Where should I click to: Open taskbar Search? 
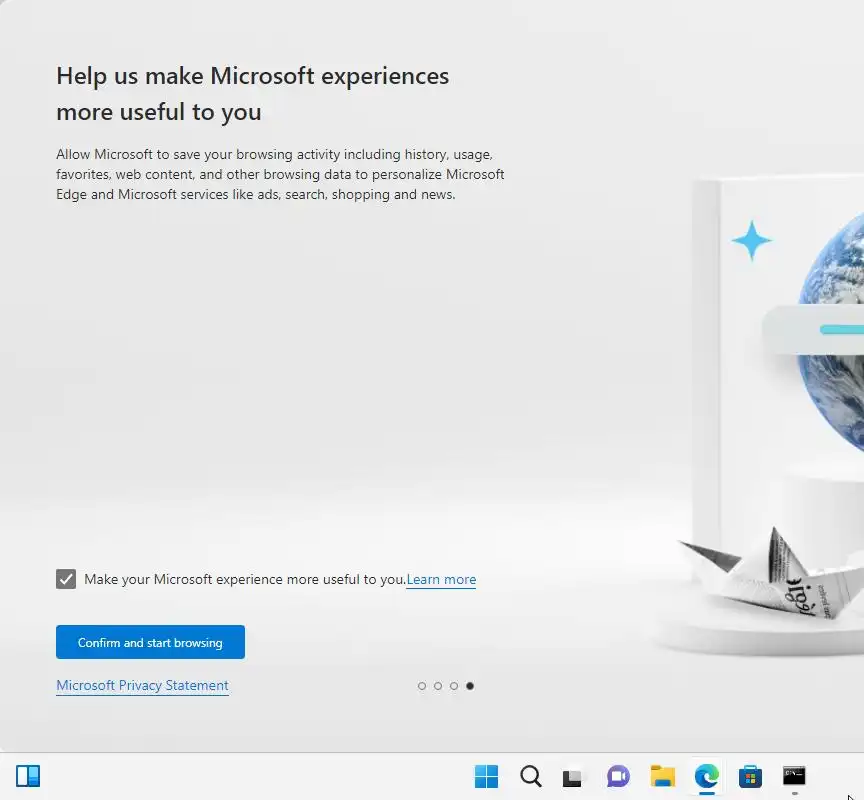[531, 776]
